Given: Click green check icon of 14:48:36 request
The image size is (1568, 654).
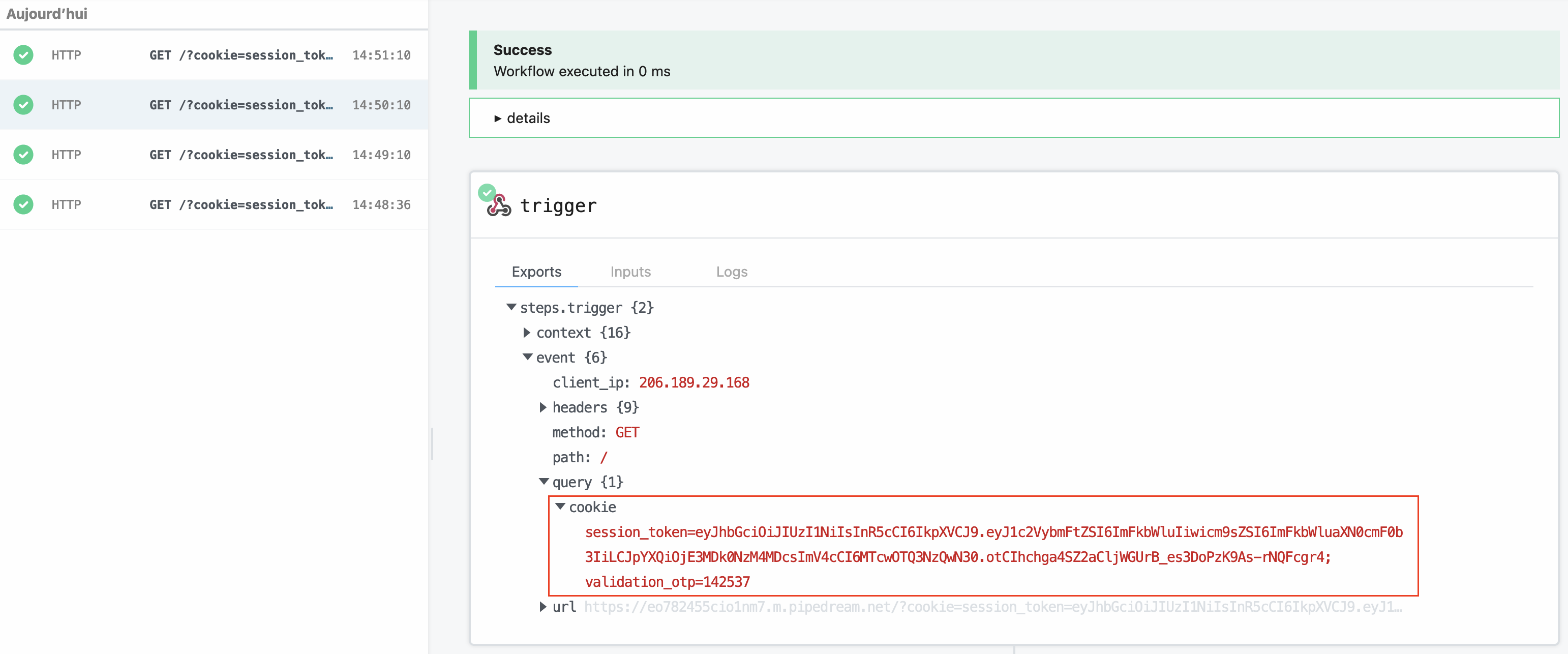Looking at the screenshot, I should (x=24, y=204).
